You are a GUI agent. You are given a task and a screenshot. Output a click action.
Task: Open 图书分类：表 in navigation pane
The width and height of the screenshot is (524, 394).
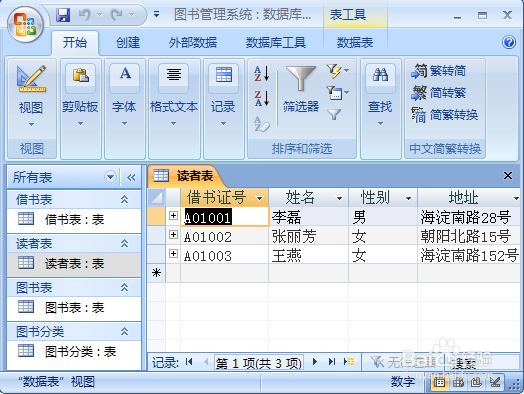pos(74,352)
